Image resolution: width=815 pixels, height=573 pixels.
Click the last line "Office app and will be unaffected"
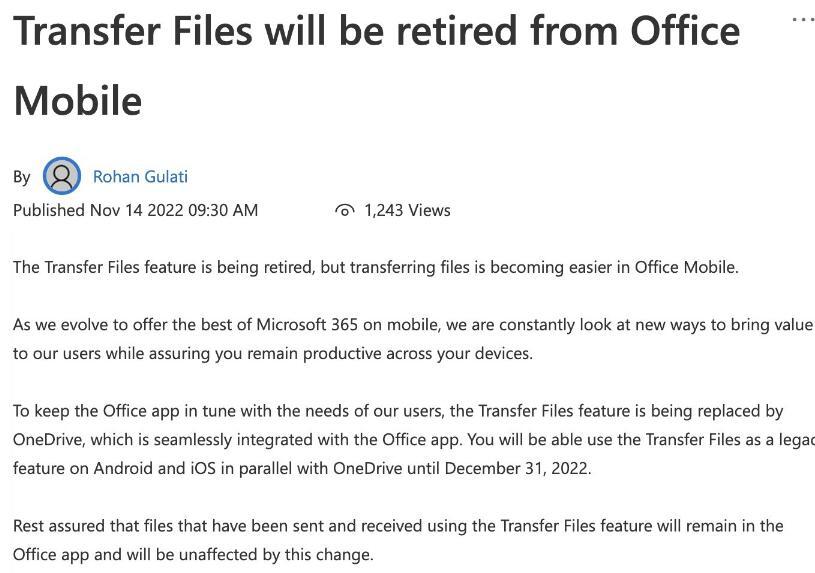(x=192, y=554)
